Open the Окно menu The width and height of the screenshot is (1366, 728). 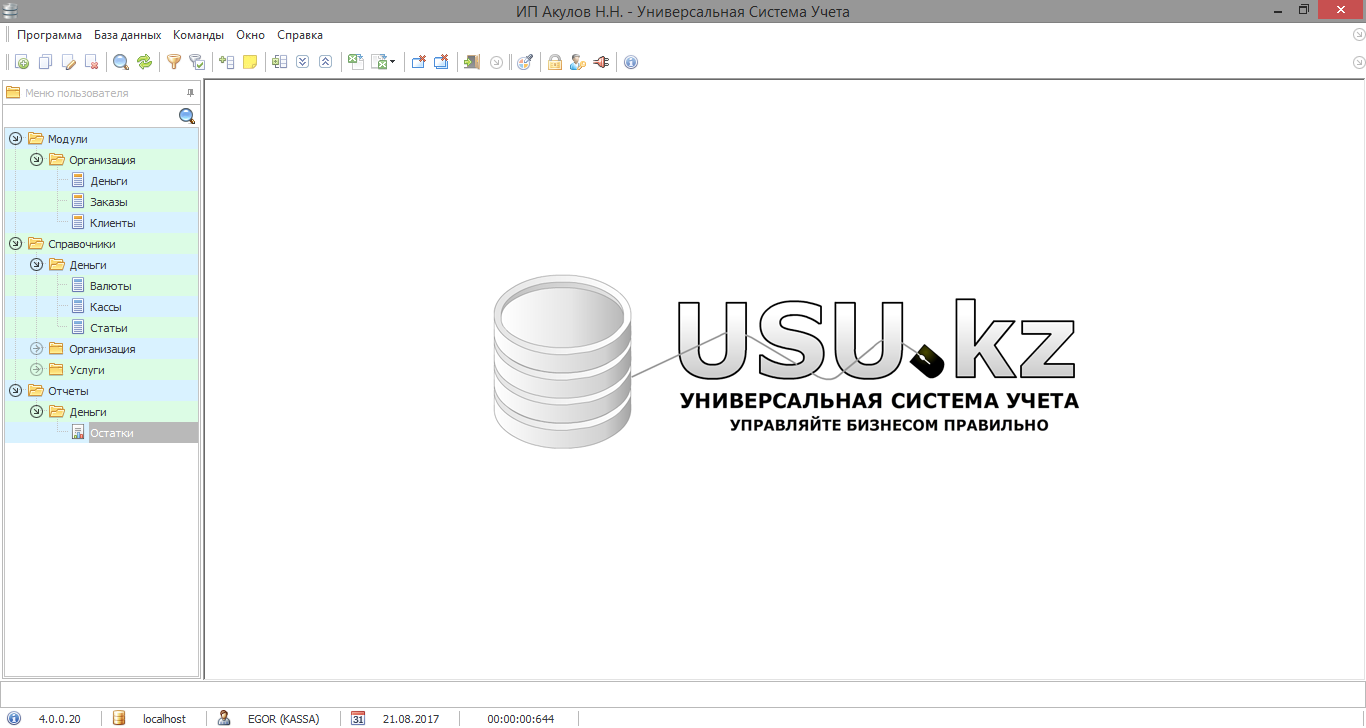click(250, 35)
